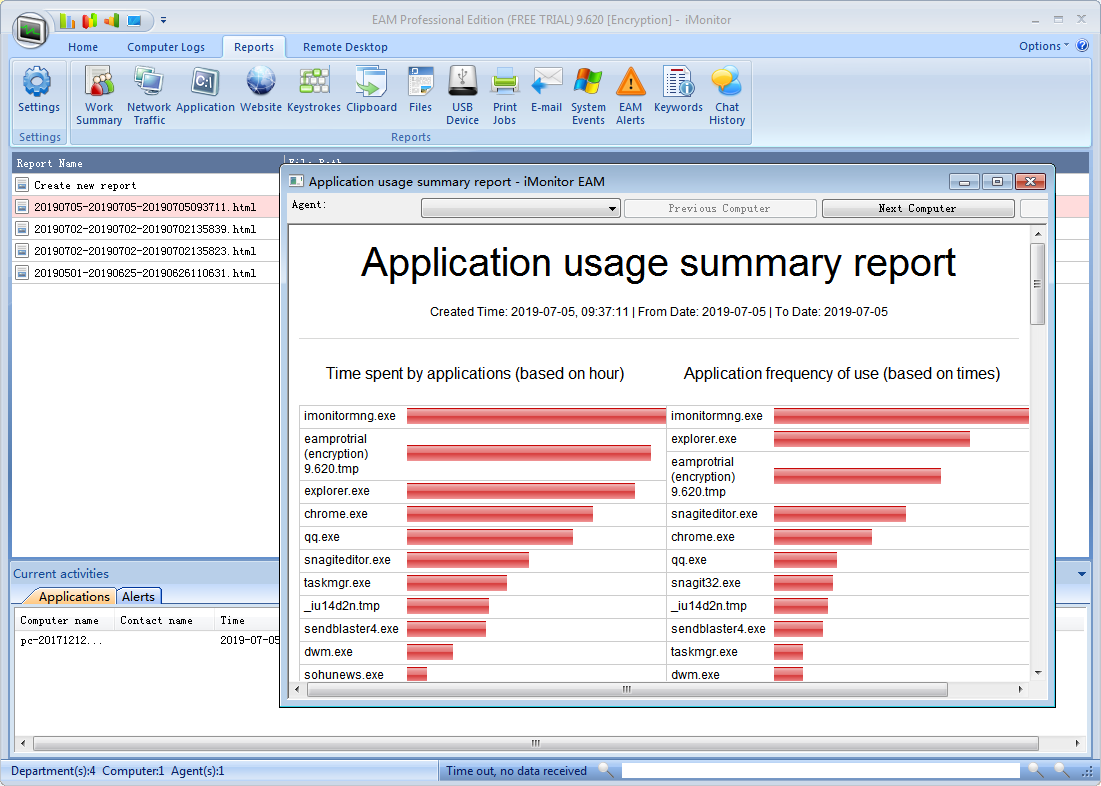Click snagit32.exe in the frequency list
This screenshot has width=1101, height=786.
(706, 583)
